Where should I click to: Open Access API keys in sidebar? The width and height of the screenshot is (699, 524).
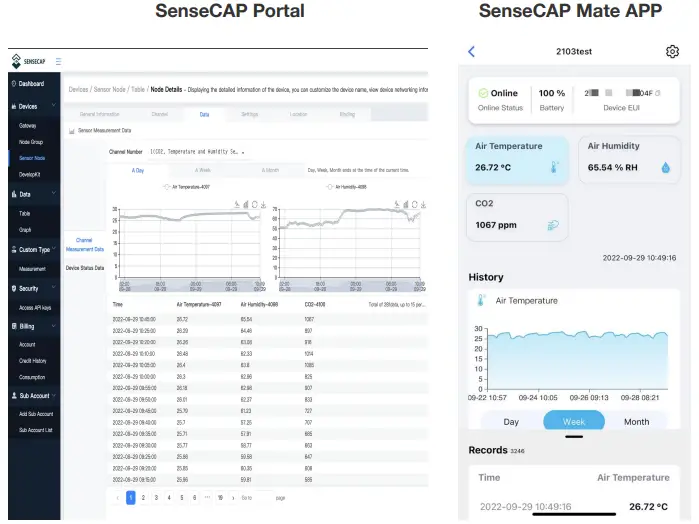[35, 308]
